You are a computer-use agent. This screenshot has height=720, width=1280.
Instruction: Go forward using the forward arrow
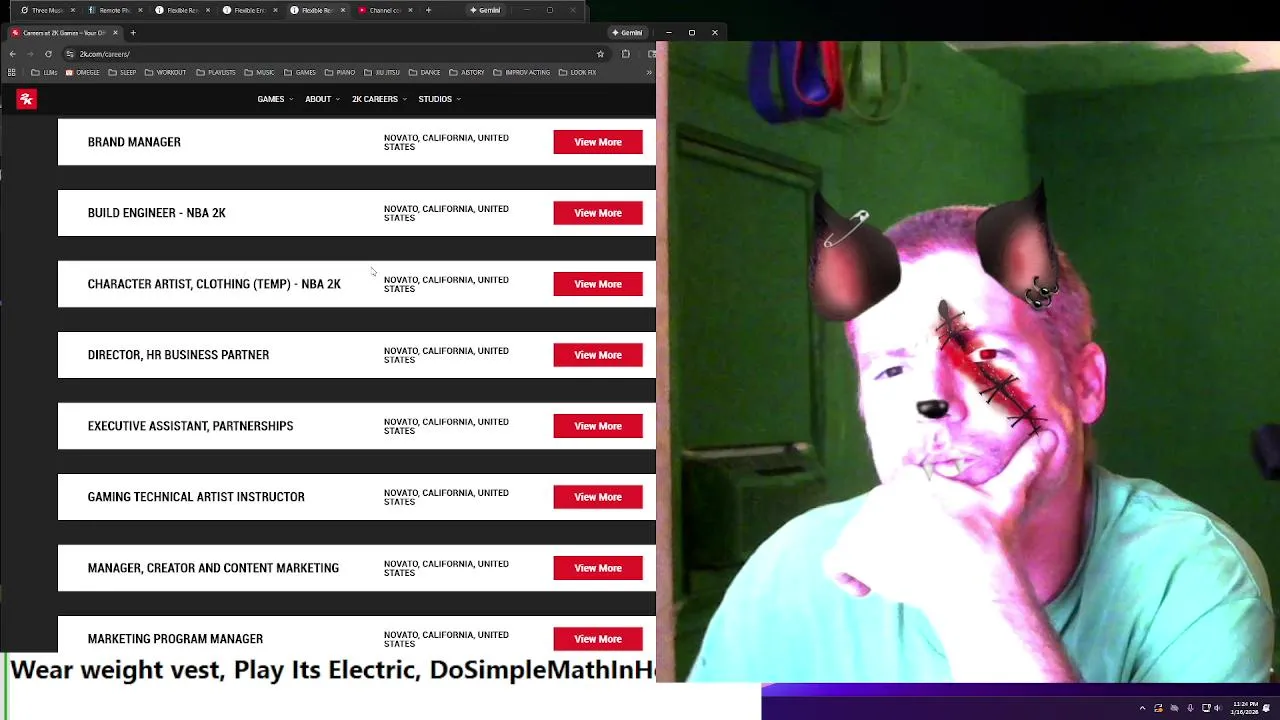pyautogui.click(x=30, y=54)
